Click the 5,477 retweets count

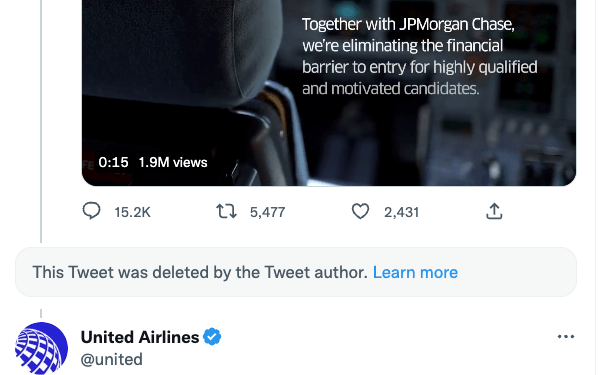[x=268, y=212]
